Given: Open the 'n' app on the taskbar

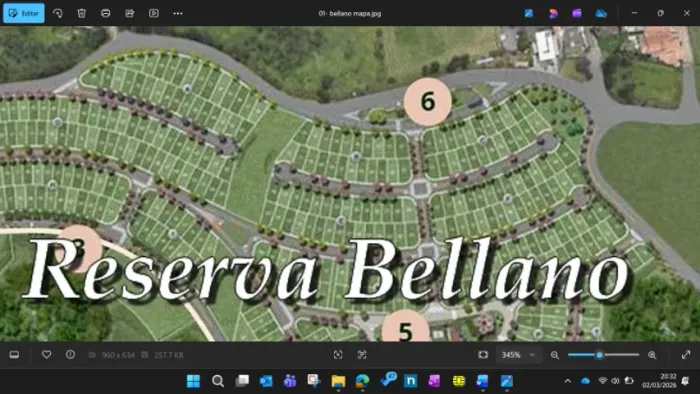Looking at the screenshot, I should point(411,381).
